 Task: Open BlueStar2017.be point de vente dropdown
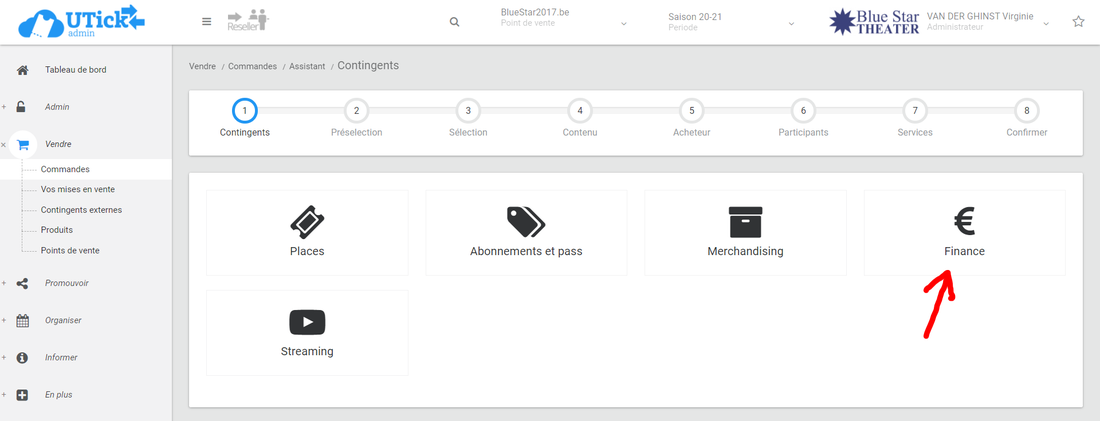coord(565,20)
